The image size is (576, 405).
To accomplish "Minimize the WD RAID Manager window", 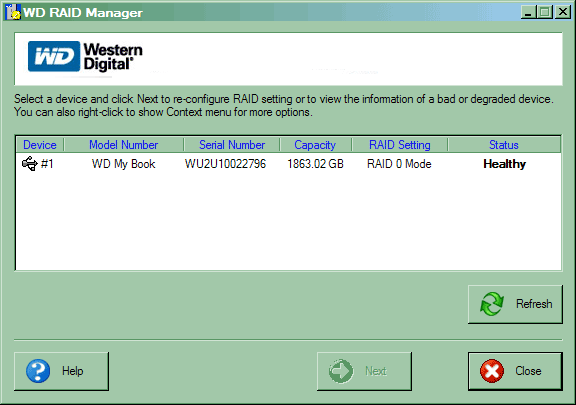I will [528, 12].
